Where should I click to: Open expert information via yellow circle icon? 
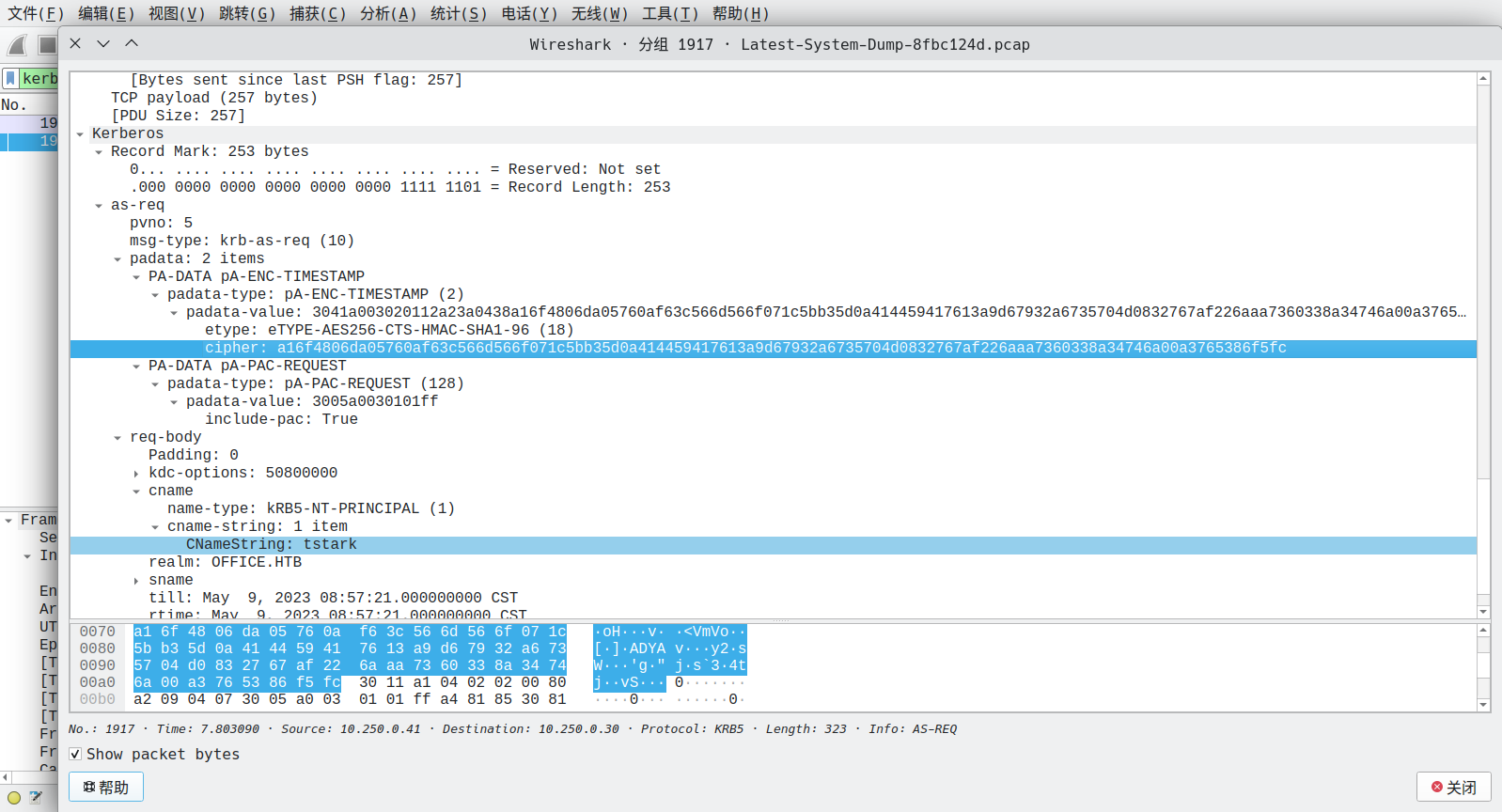point(14,798)
